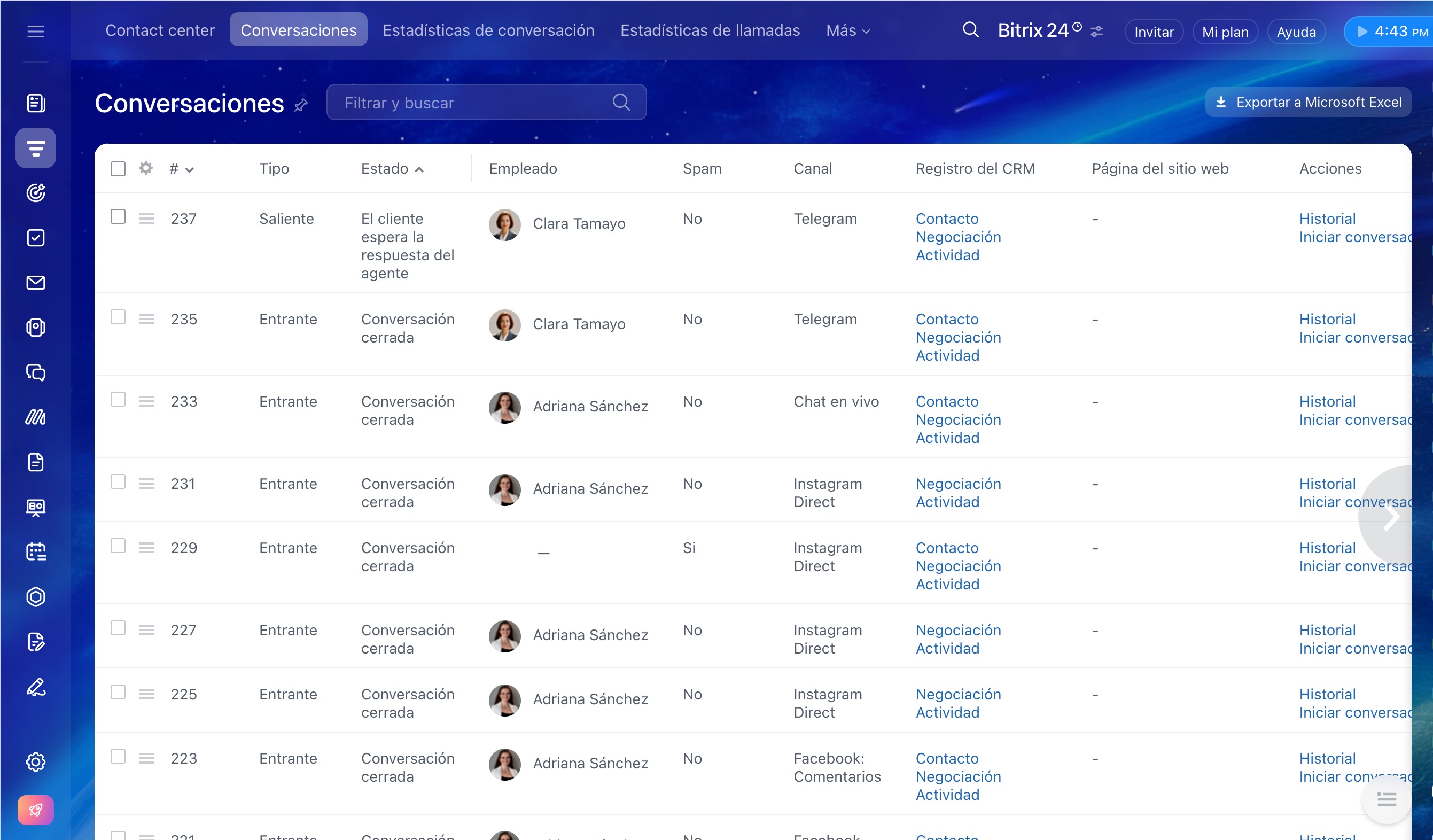The height and width of the screenshot is (840, 1433).
Task: Click Estado column sort arrow
Action: click(419, 169)
